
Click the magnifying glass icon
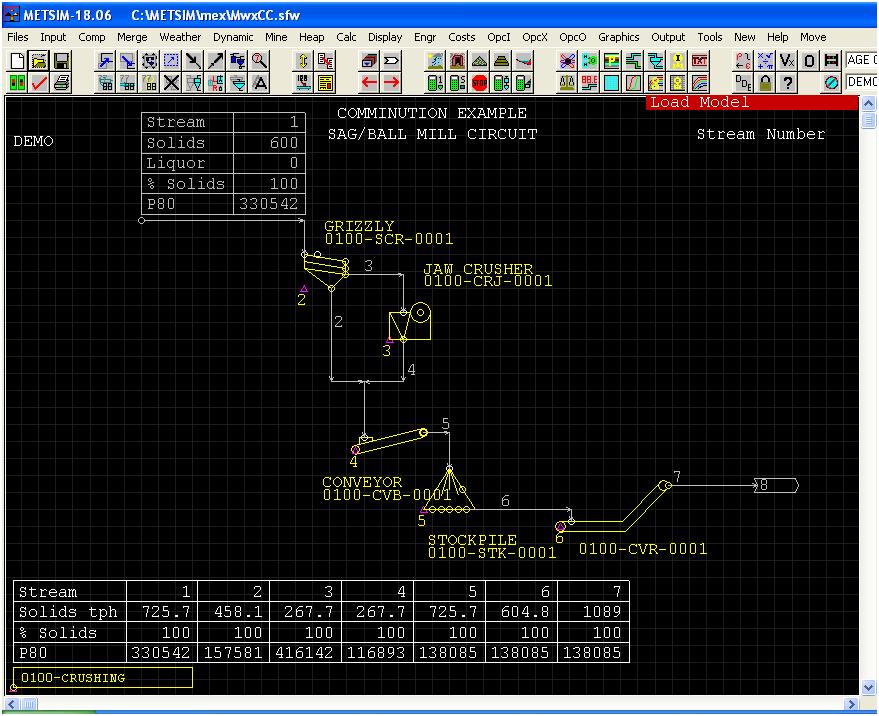[260, 61]
